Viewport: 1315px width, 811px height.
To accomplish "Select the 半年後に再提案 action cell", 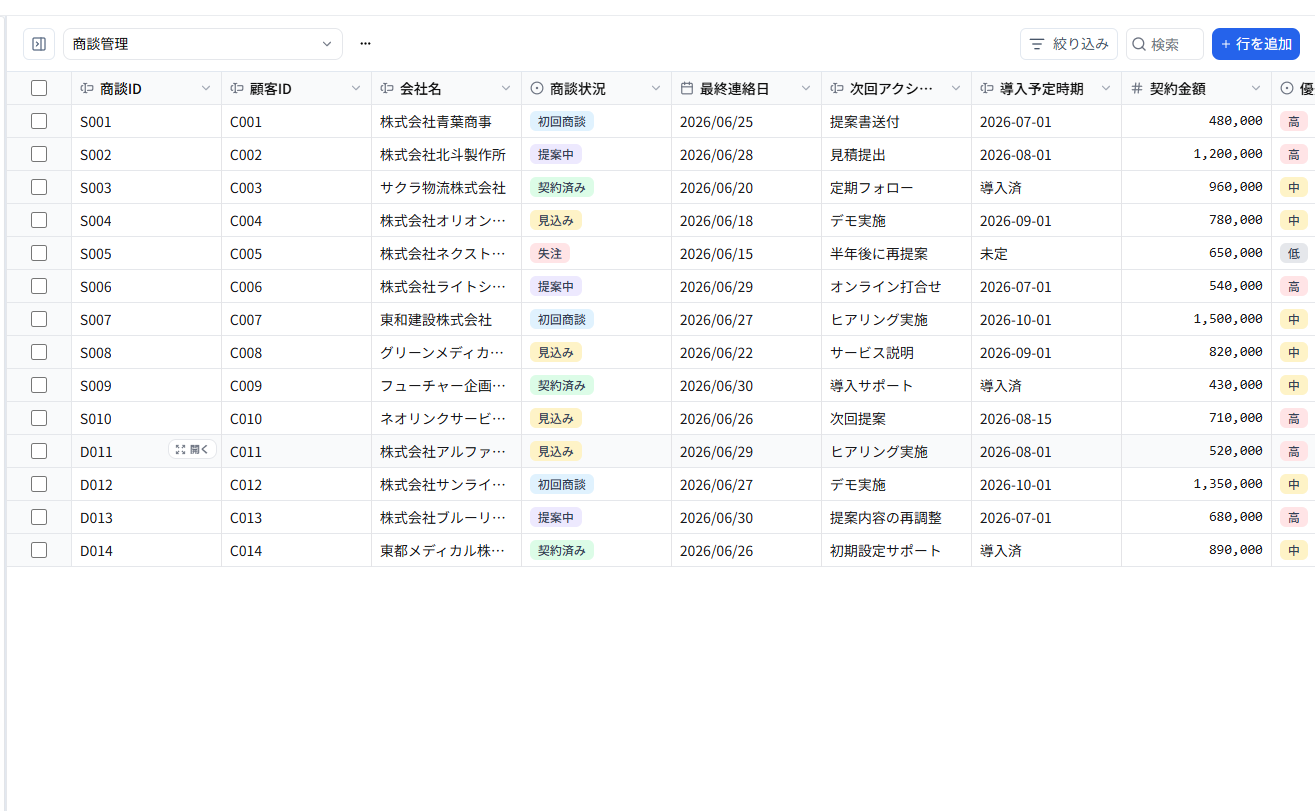I will [x=896, y=254].
